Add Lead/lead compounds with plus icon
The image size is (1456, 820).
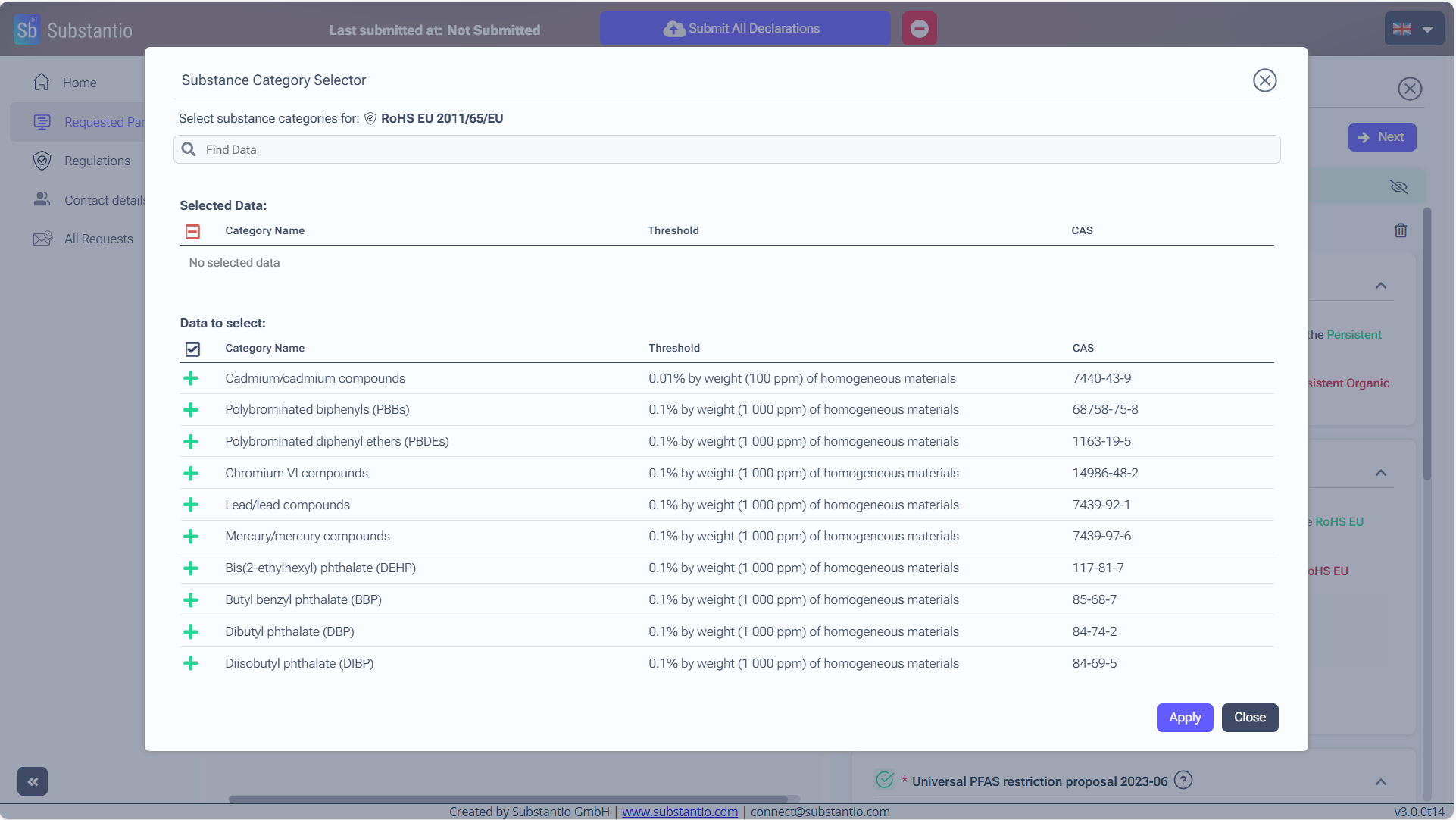pyautogui.click(x=191, y=505)
